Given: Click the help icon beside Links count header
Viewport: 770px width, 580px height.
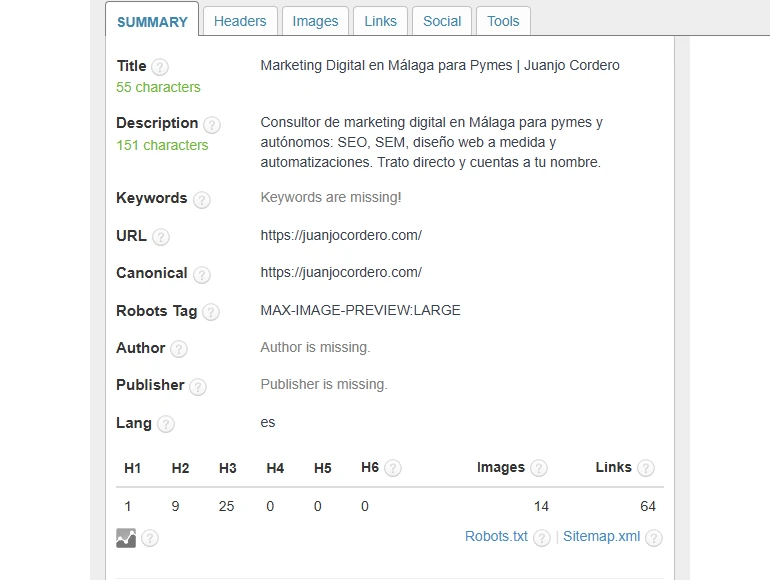Looking at the screenshot, I should pos(646,468).
